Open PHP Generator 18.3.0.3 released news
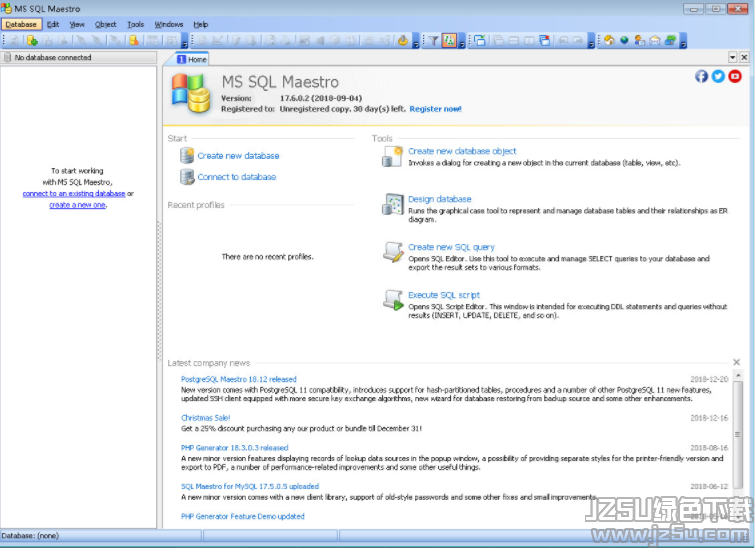Viewport: 755px width, 548px height. point(234,447)
